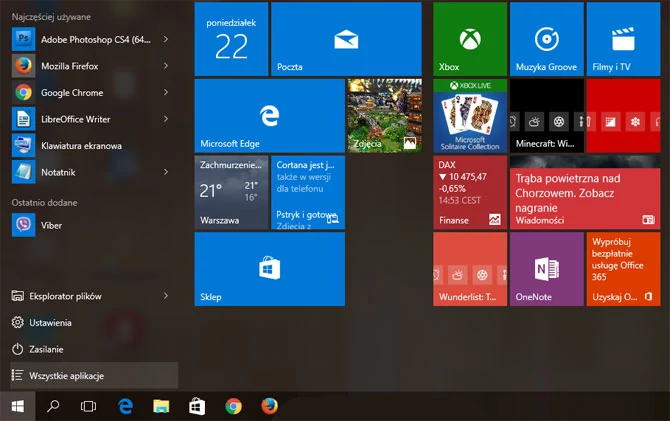Open the Sklep store tile
This screenshot has height=421, width=670.
[x=270, y=269]
